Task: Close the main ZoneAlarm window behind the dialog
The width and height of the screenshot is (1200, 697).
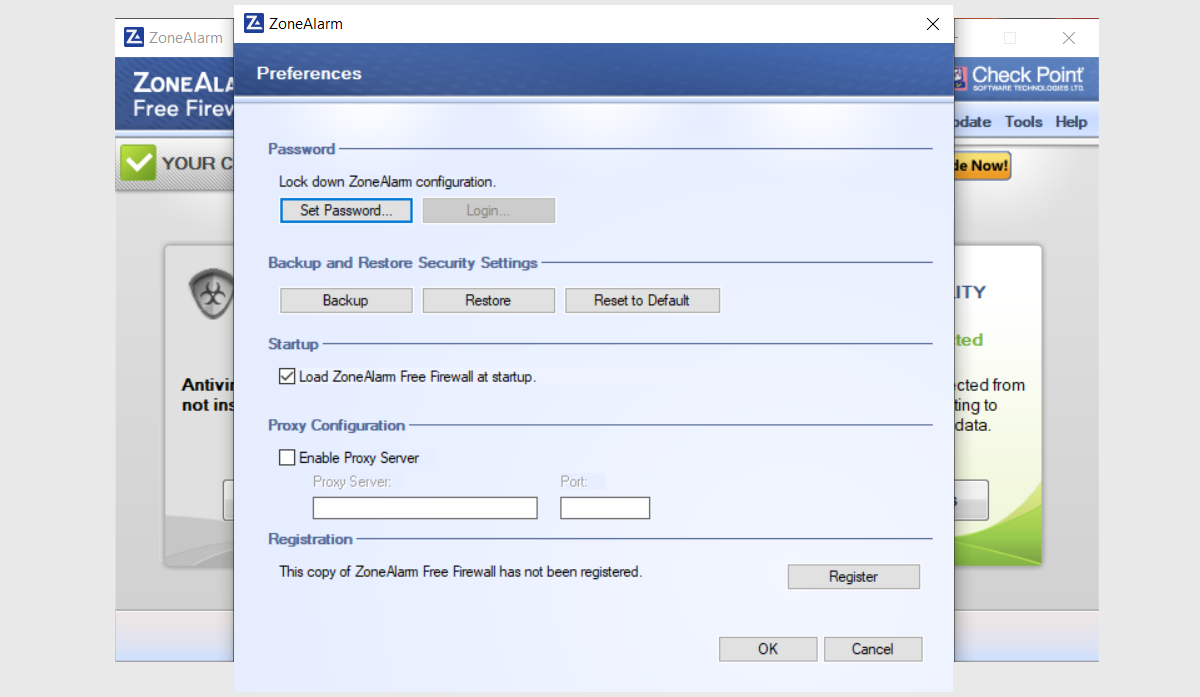Action: coord(1069,38)
